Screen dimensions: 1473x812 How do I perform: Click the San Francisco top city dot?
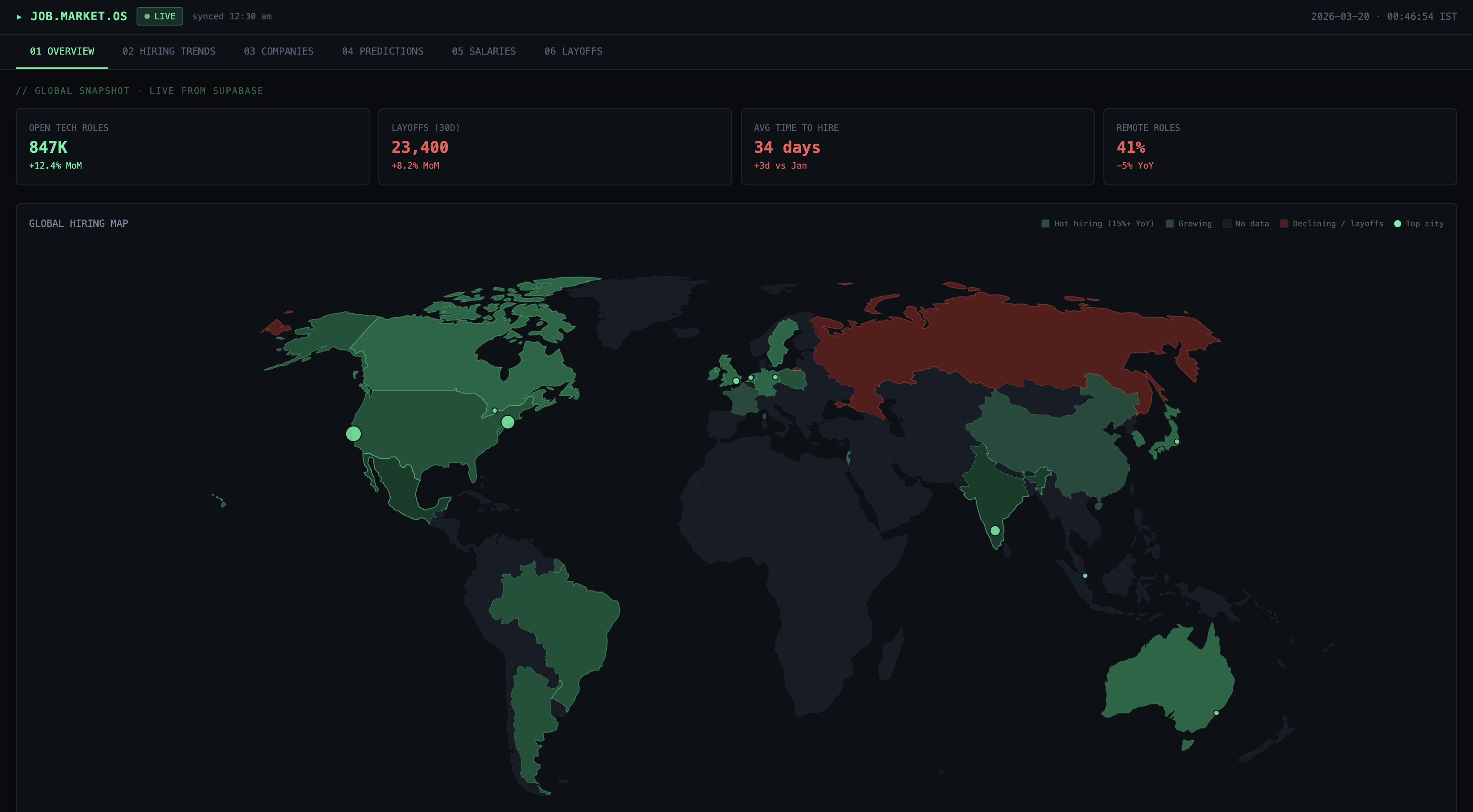[354, 433]
